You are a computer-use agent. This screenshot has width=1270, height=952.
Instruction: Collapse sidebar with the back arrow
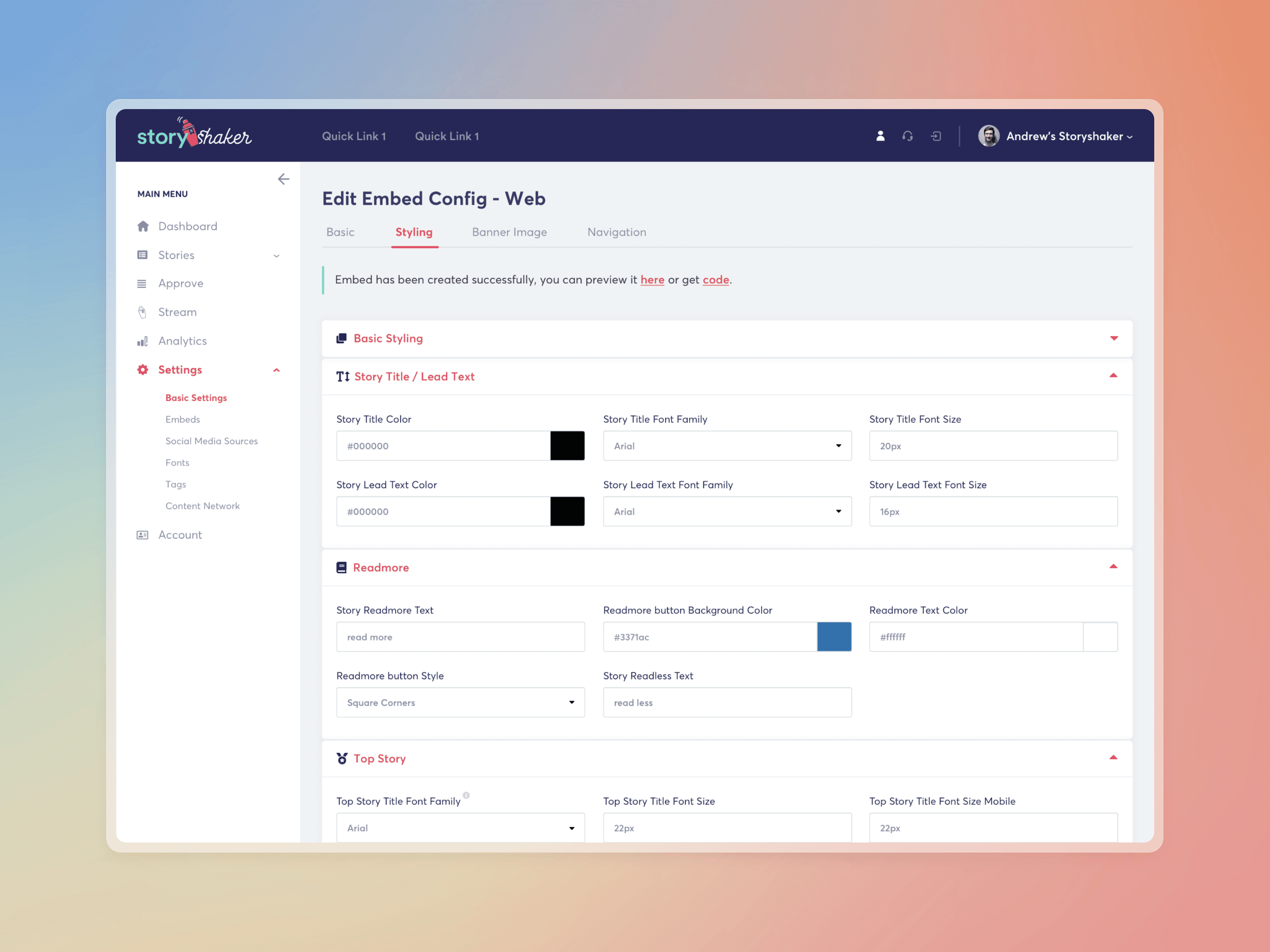(x=284, y=179)
